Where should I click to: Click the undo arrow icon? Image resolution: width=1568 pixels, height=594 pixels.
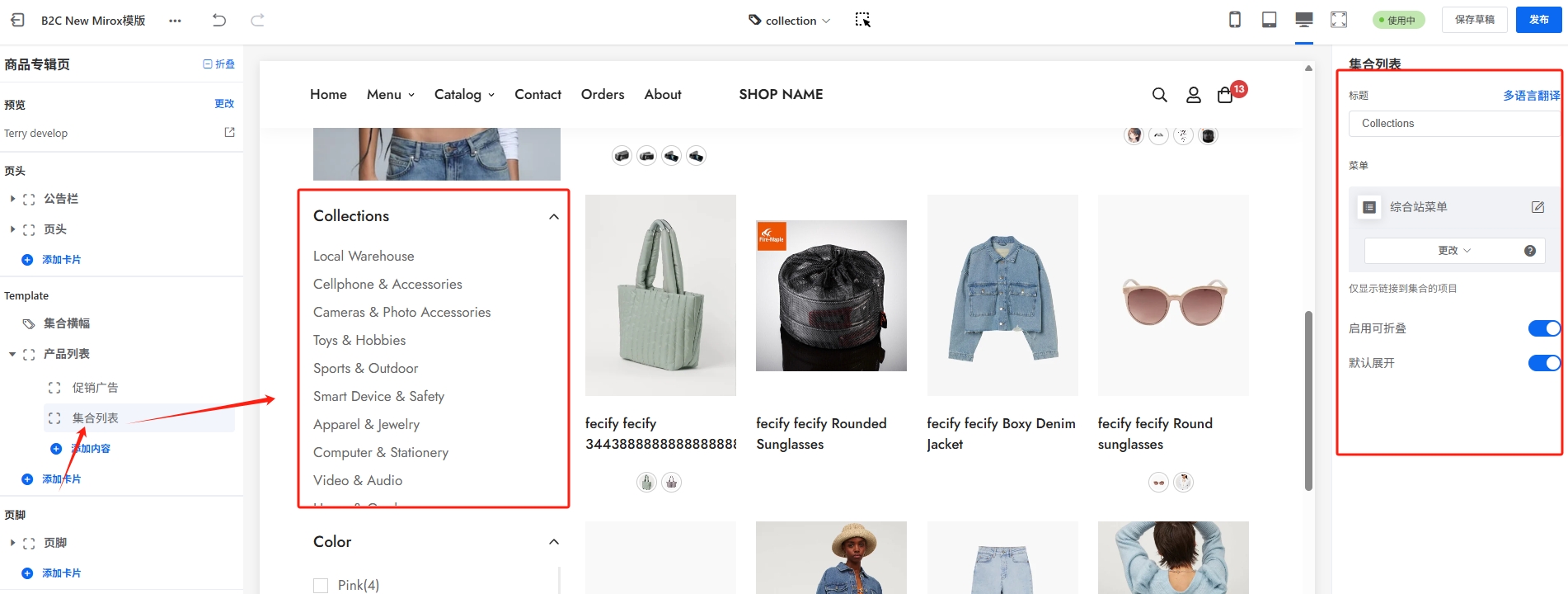pos(219,21)
